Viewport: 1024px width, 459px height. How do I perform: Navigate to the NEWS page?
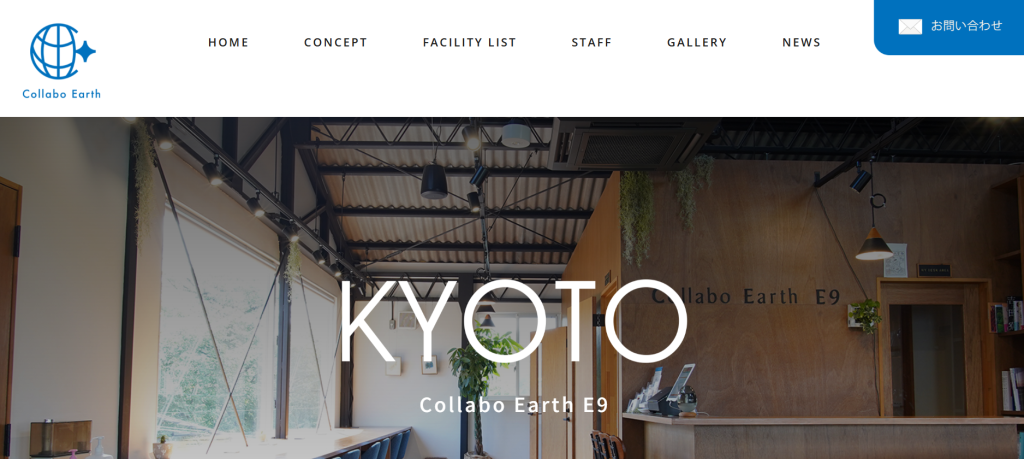pyautogui.click(x=801, y=42)
